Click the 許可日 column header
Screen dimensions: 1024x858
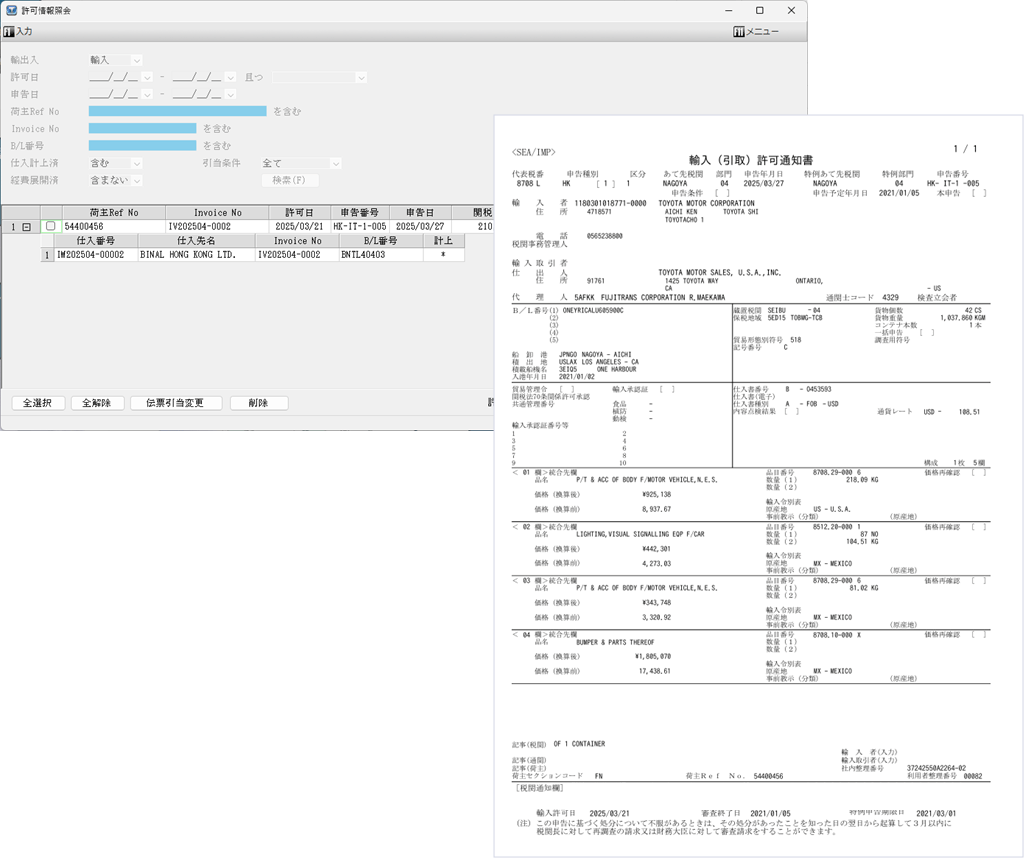(299, 213)
